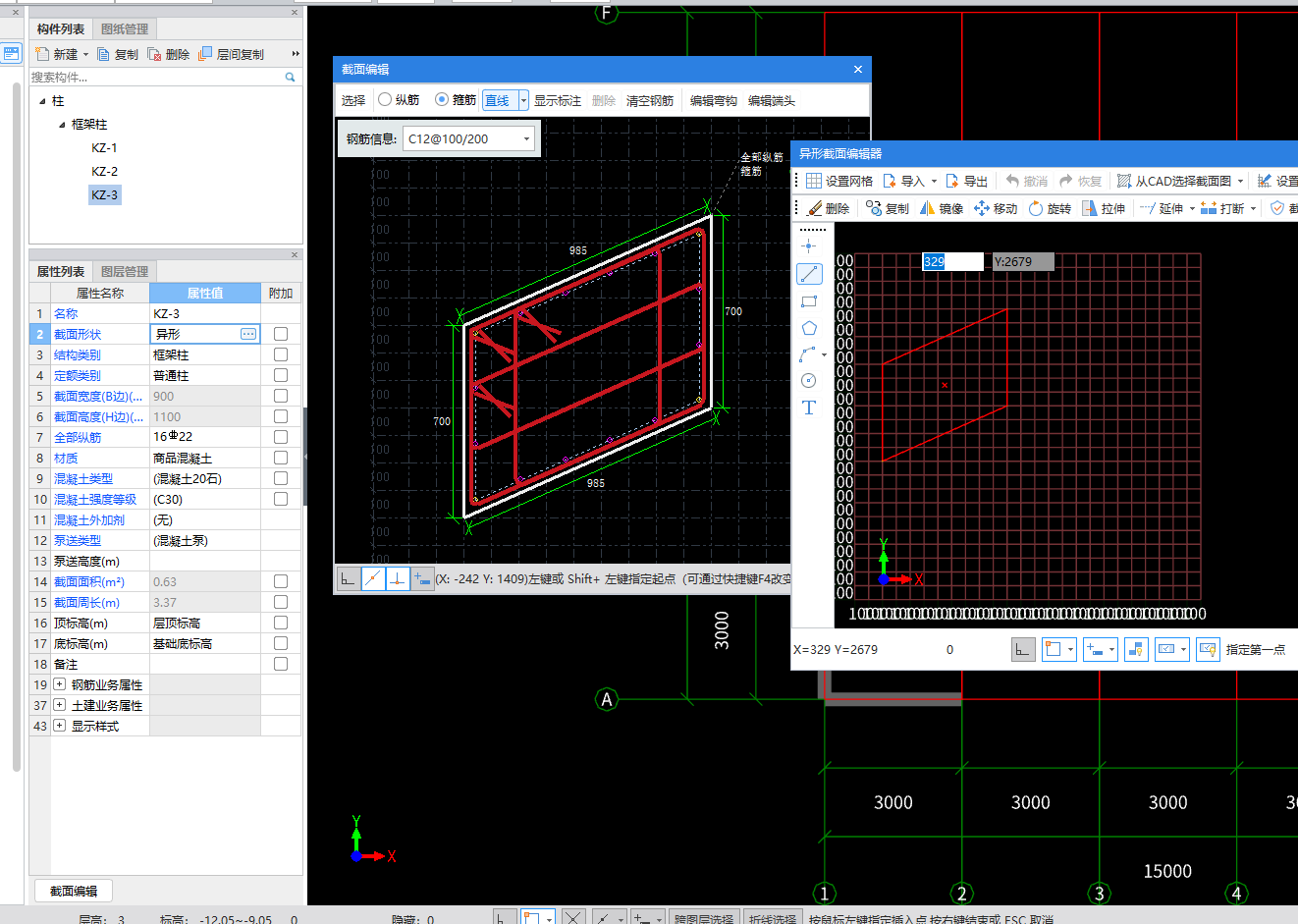The height and width of the screenshot is (924, 1298).
Task: Select KZ-2 in the component tree
Action: [104, 172]
